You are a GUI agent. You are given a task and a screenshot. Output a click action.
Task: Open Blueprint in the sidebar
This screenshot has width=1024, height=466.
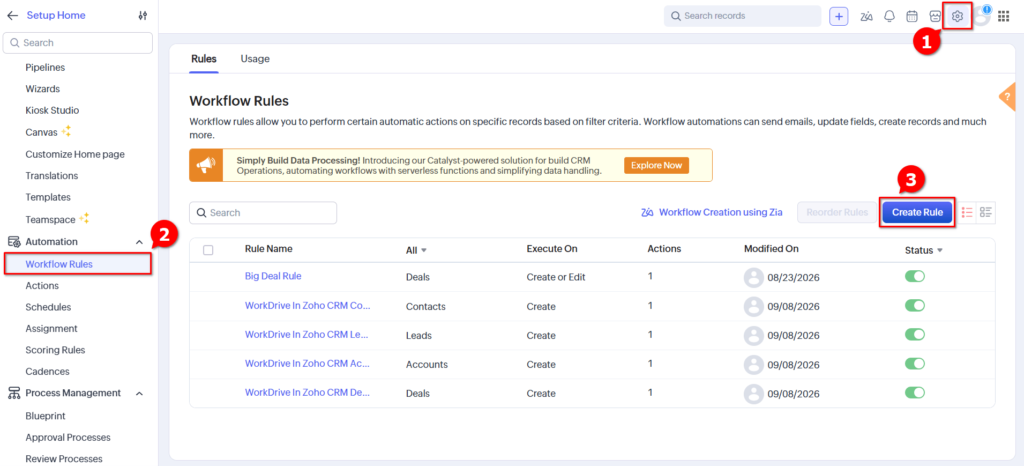tap(45, 416)
